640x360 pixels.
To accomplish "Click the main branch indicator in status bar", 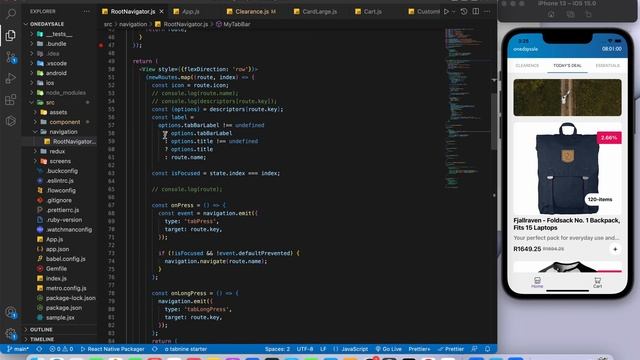I will [x=18, y=349].
